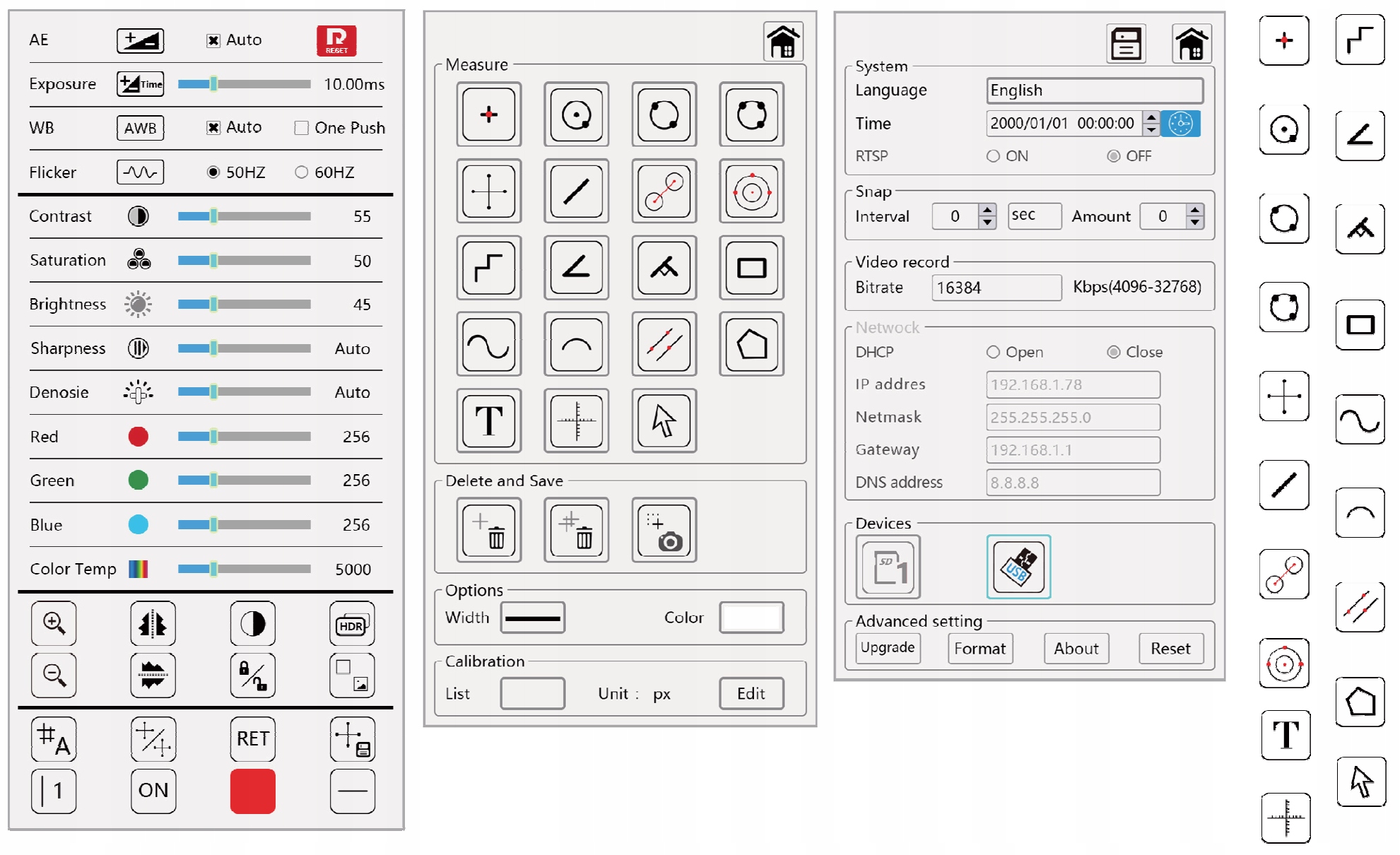Click the HDR icon button

(x=352, y=625)
